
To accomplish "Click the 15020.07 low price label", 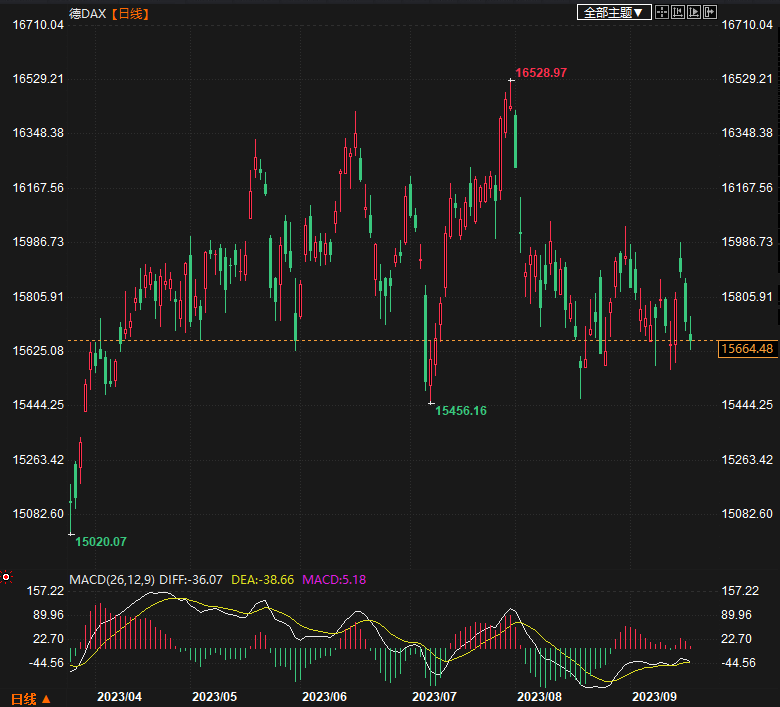I will 101,541.
